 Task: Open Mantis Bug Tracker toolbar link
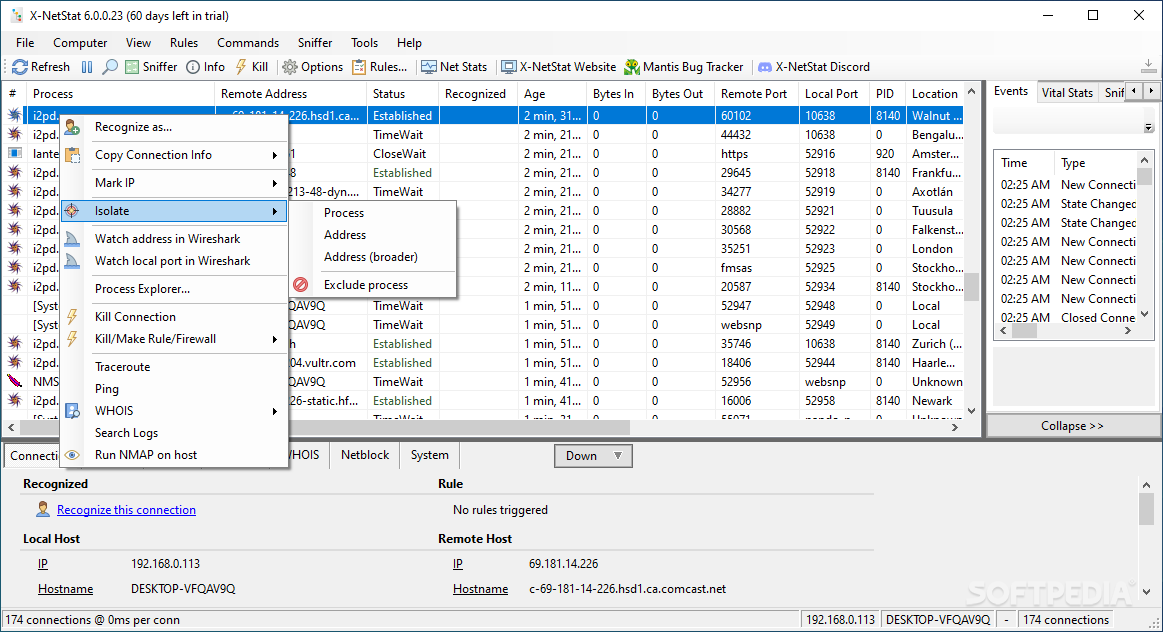click(x=683, y=67)
